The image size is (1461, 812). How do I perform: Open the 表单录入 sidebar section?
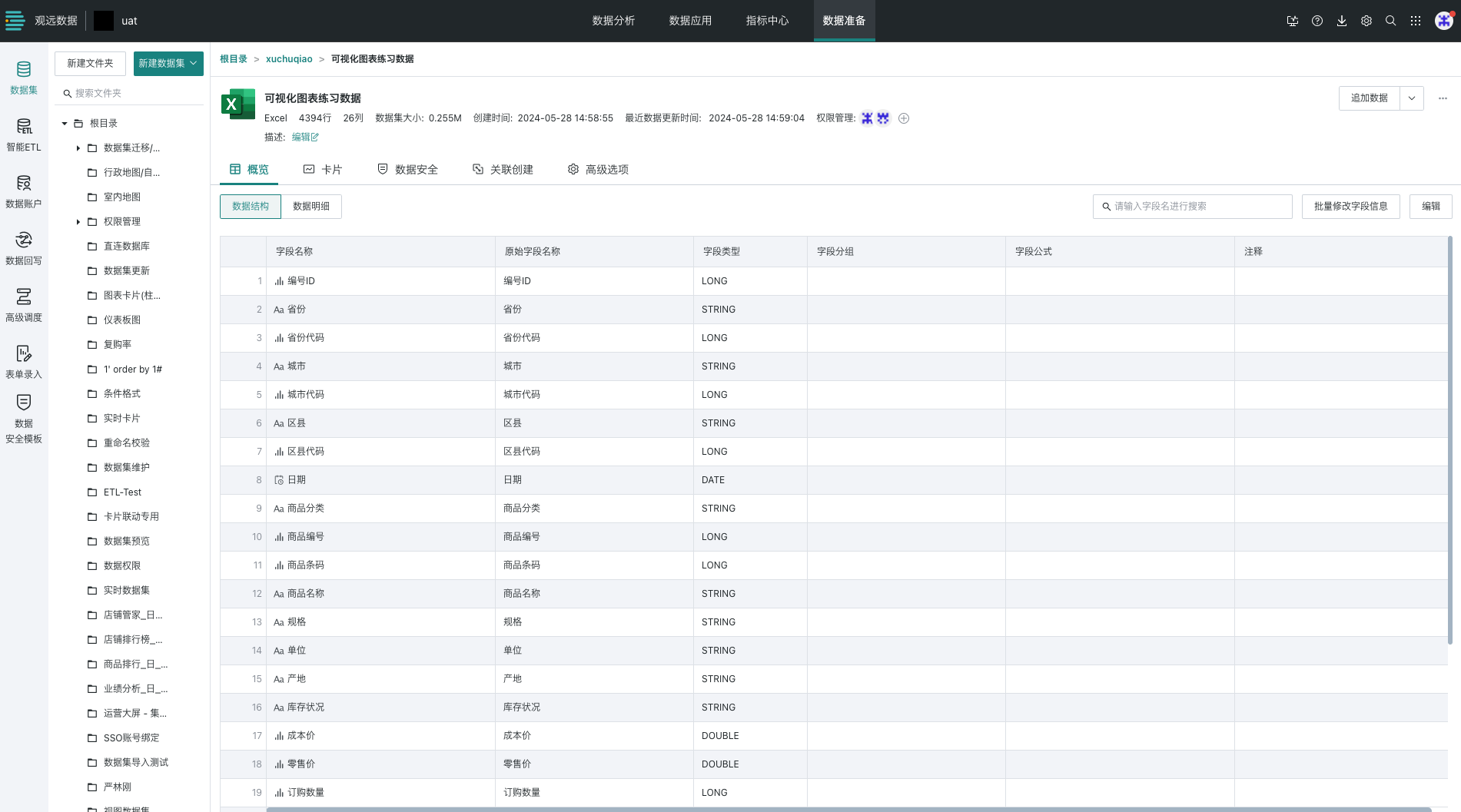pyautogui.click(x=24, y=362)
